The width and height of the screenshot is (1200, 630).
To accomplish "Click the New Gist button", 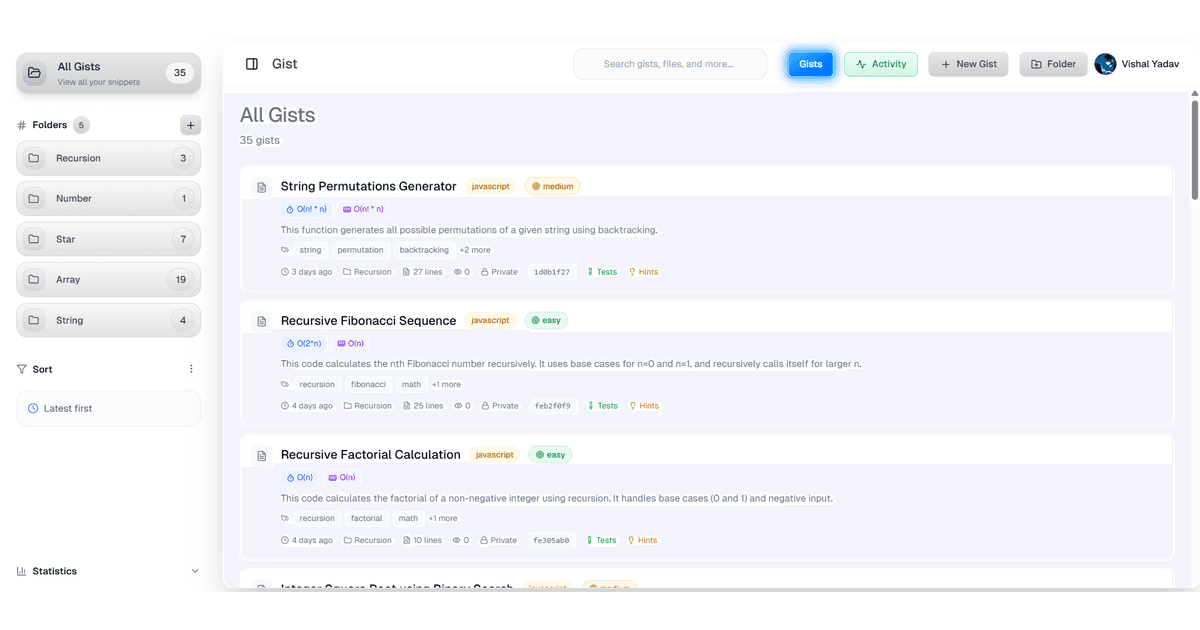I will coord(969,64).
